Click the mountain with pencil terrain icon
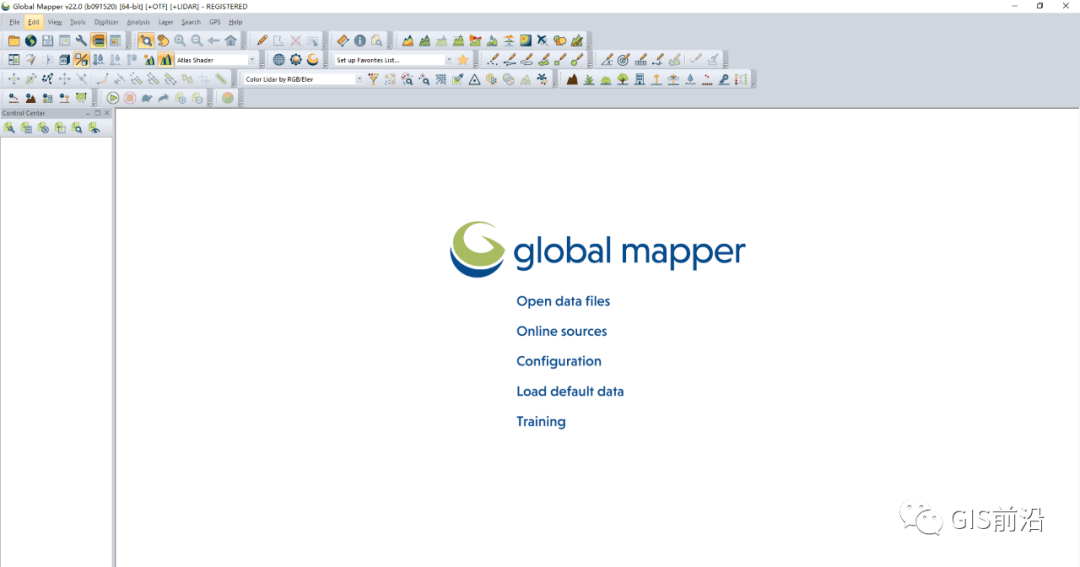 [577, 41]
